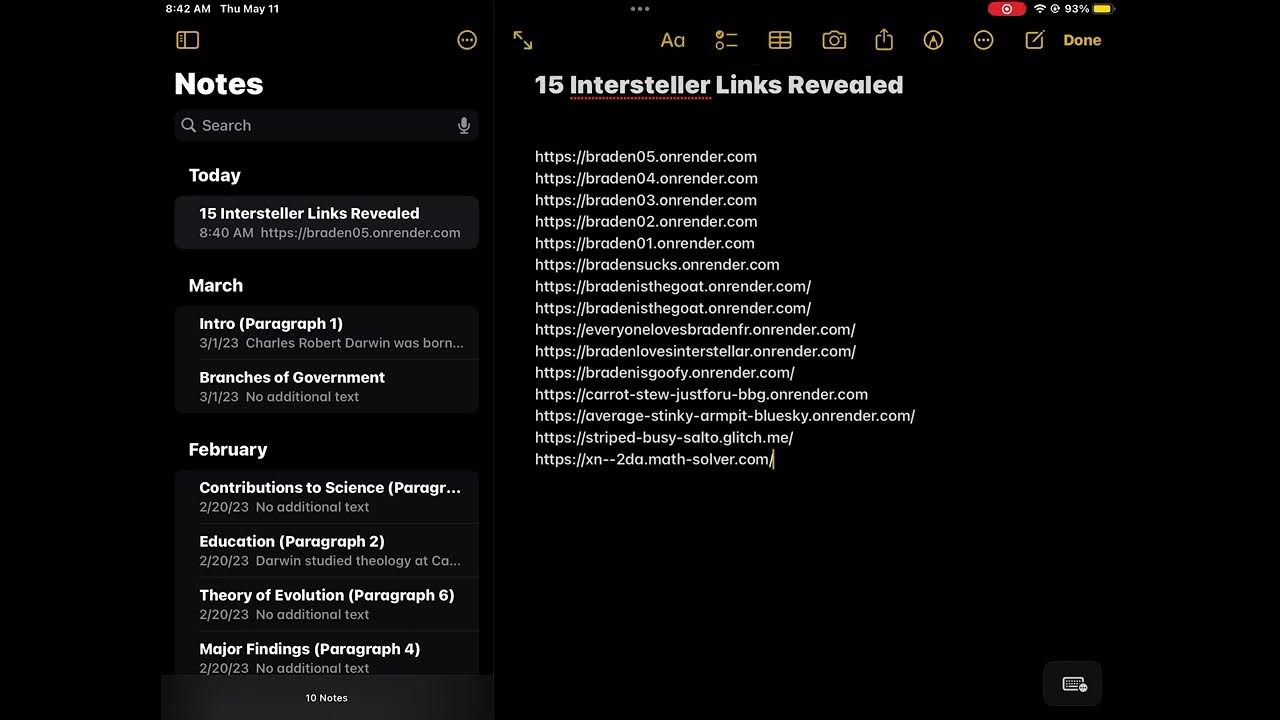Open the Branches of Government note
Image resolution: width=1280 pixels, height=720 pixels.
pos(326,386)
